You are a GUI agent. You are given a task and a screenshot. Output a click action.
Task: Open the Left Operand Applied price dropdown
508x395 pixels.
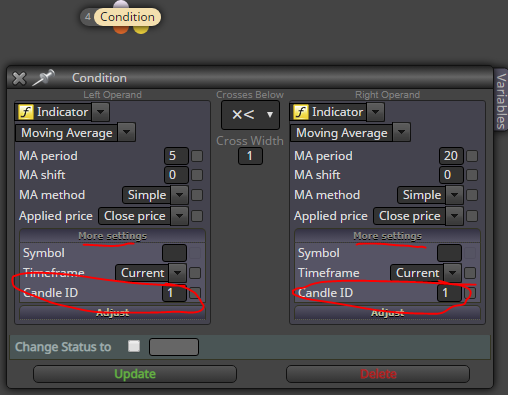179,216
